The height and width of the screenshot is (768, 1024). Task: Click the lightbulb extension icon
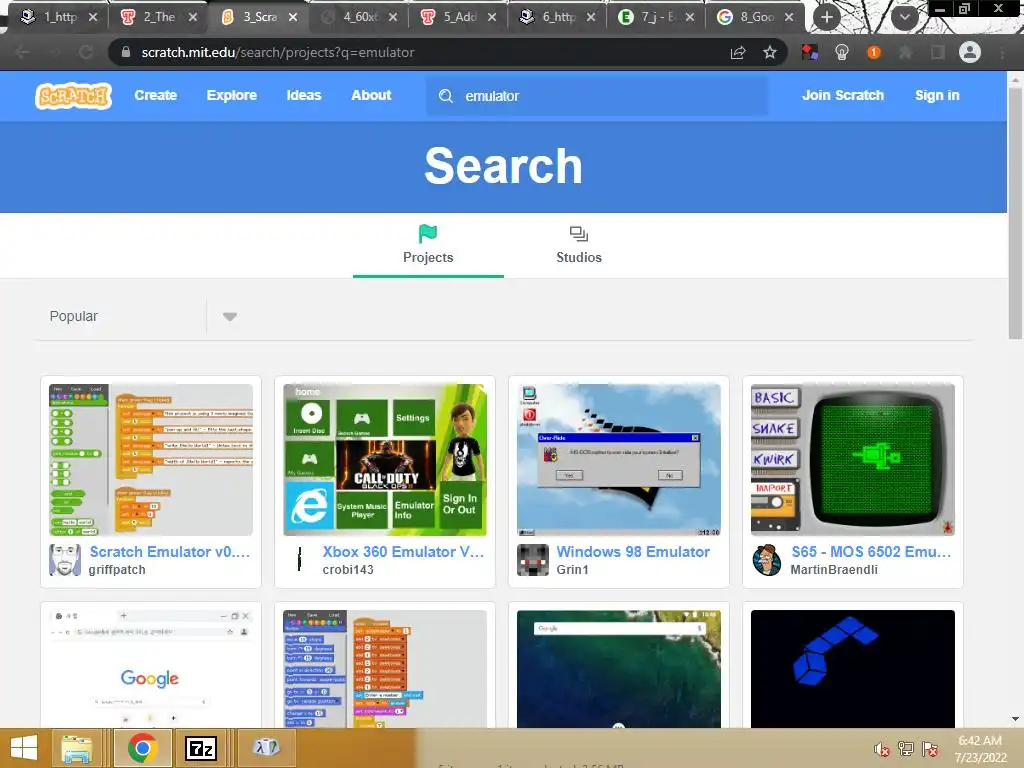tap(842, 52)
